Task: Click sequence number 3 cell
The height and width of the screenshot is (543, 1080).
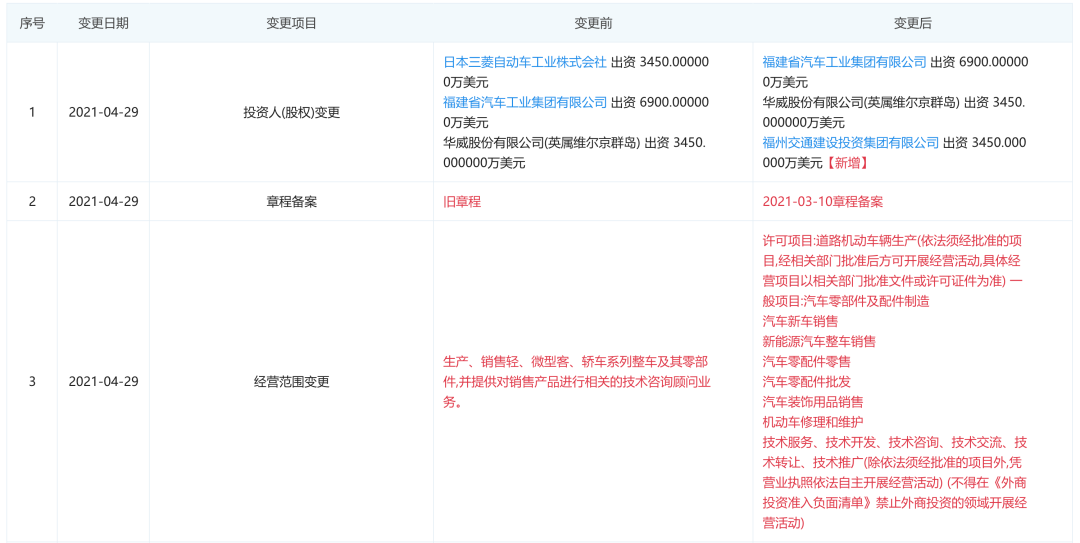Action: pos(32,382)
